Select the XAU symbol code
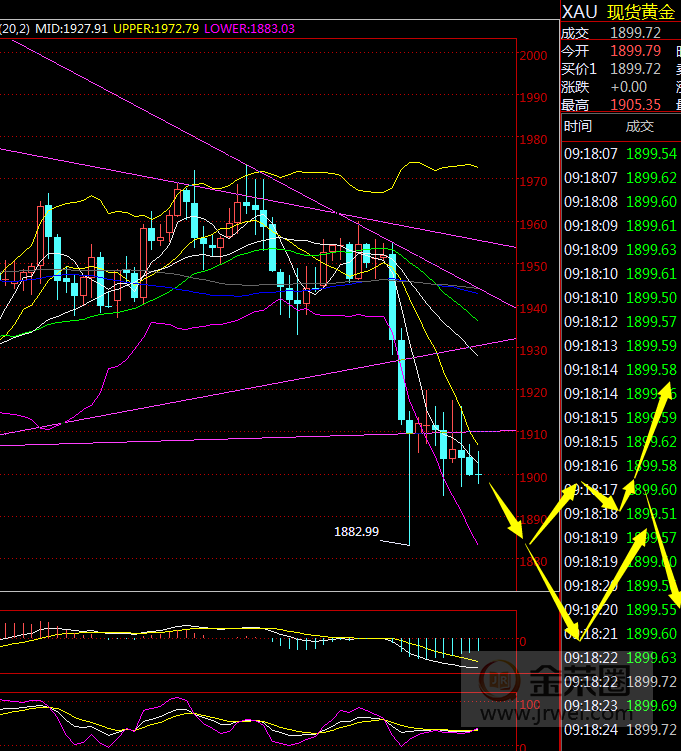Screen dimensions: 681x751 580,11
